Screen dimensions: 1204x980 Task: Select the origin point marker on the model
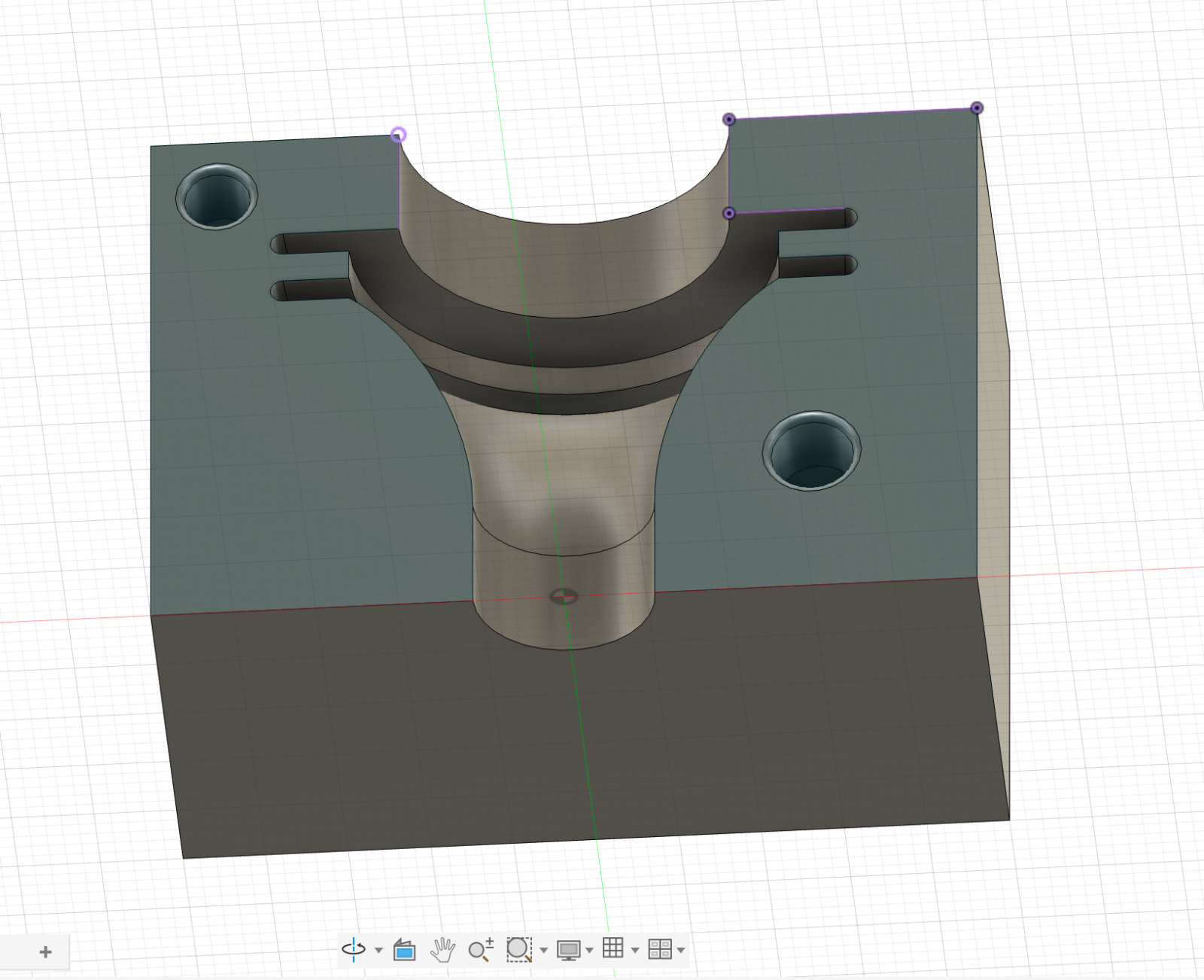(564, 597)
